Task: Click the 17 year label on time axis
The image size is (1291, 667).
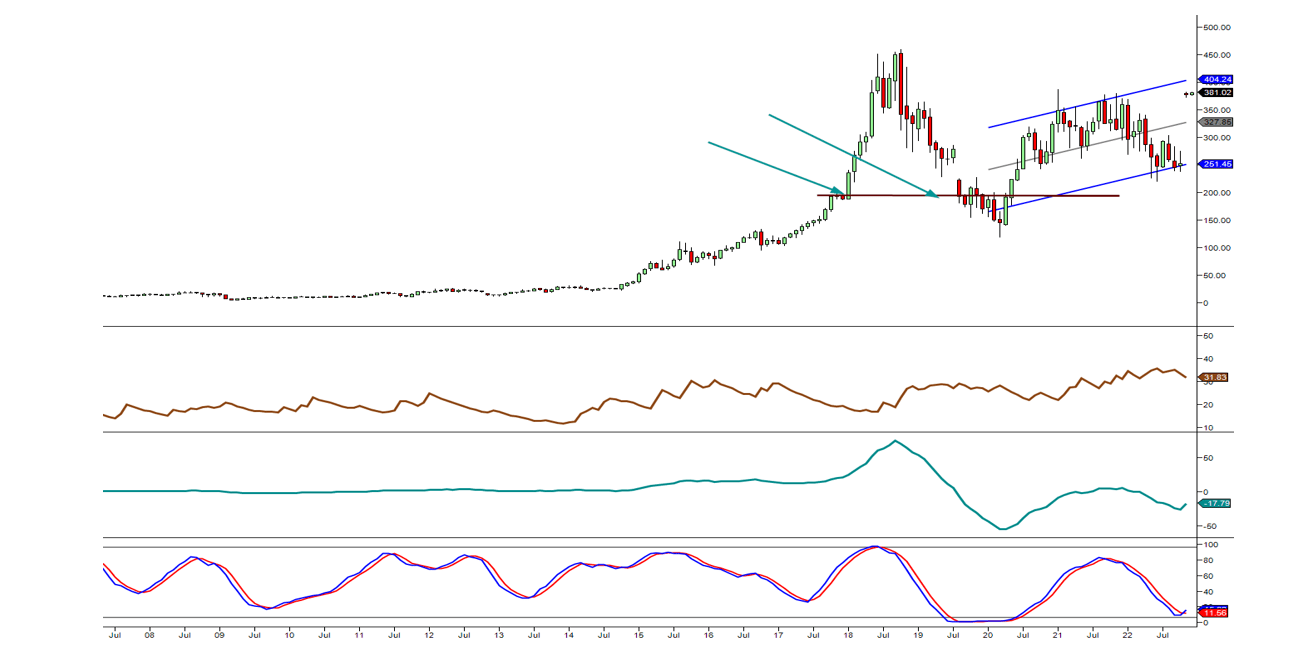Action: click(778, 634)
